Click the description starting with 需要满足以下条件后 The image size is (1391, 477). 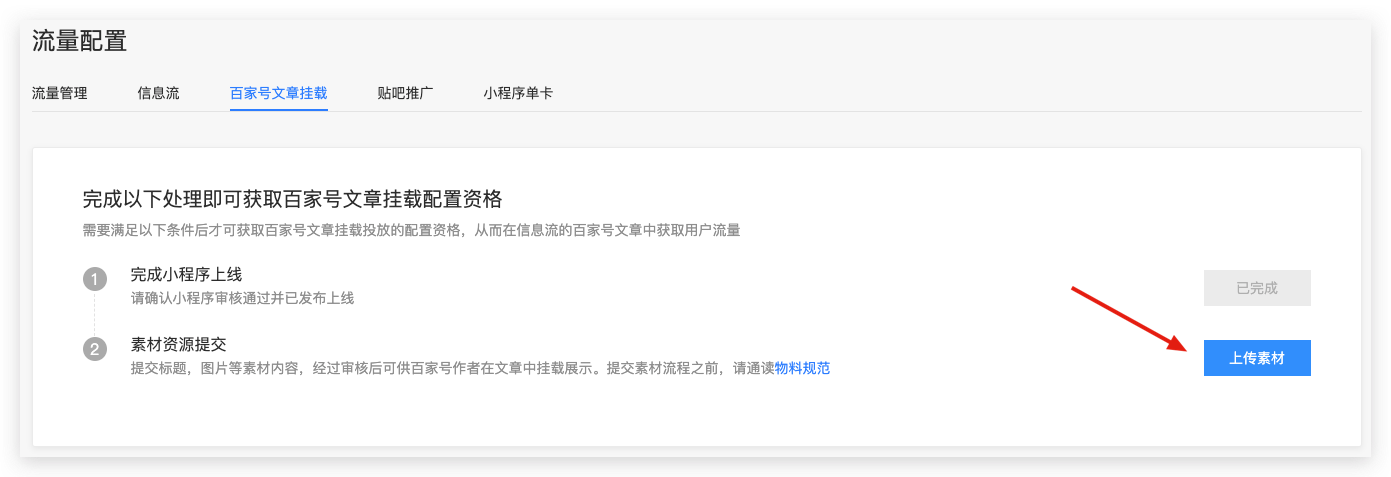pyautogui.click(x=411, y=230)
